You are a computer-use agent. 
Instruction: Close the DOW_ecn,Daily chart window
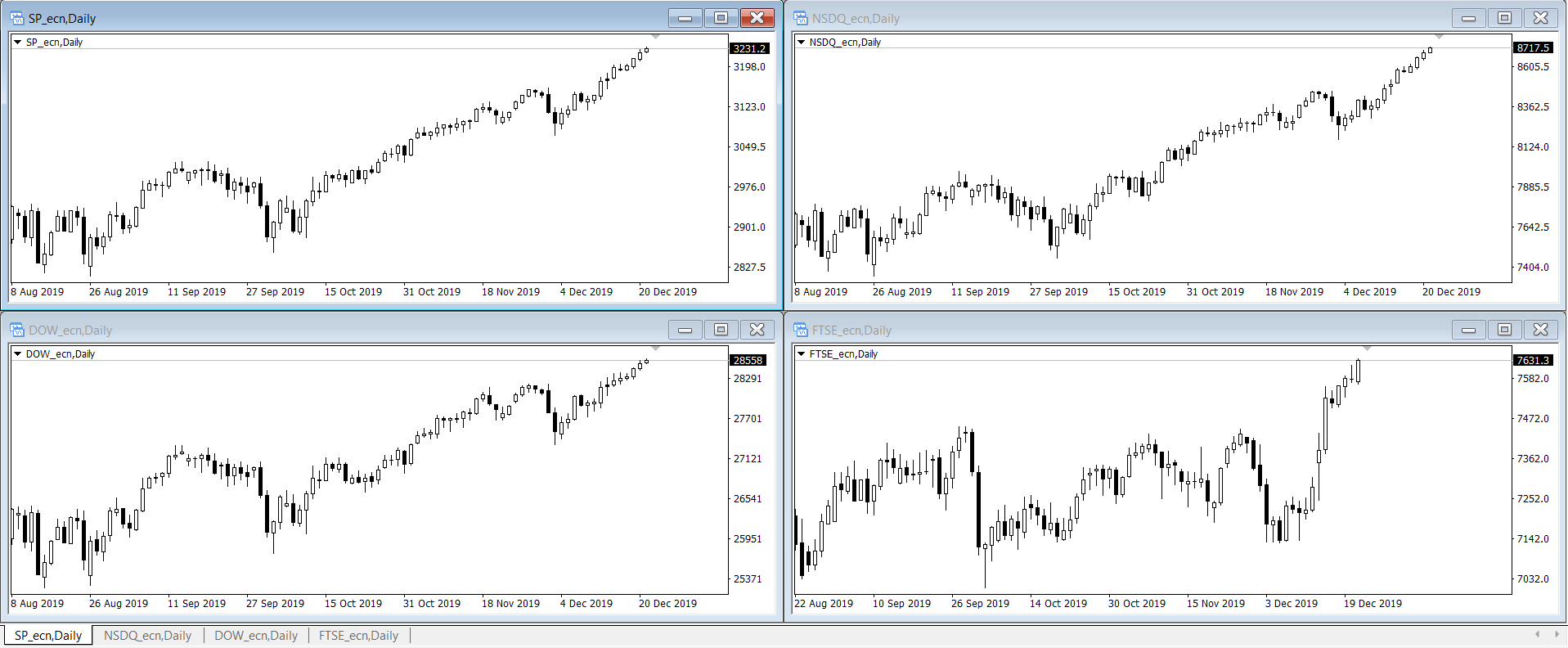pos(757,330)
